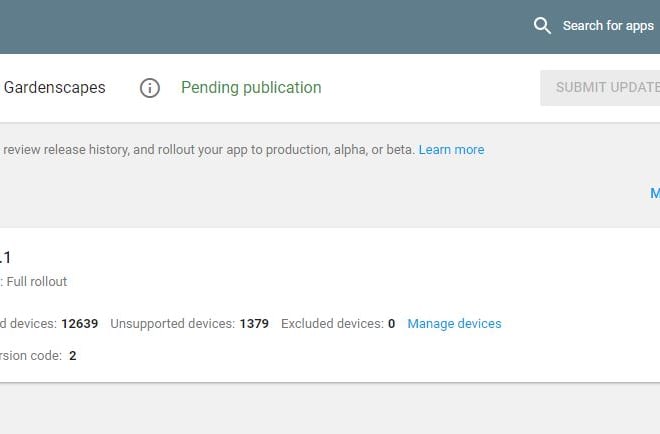Viewport: 660px width, 434px height.
Task: Click the Excluded devices value 0
Action: [391, 324]
